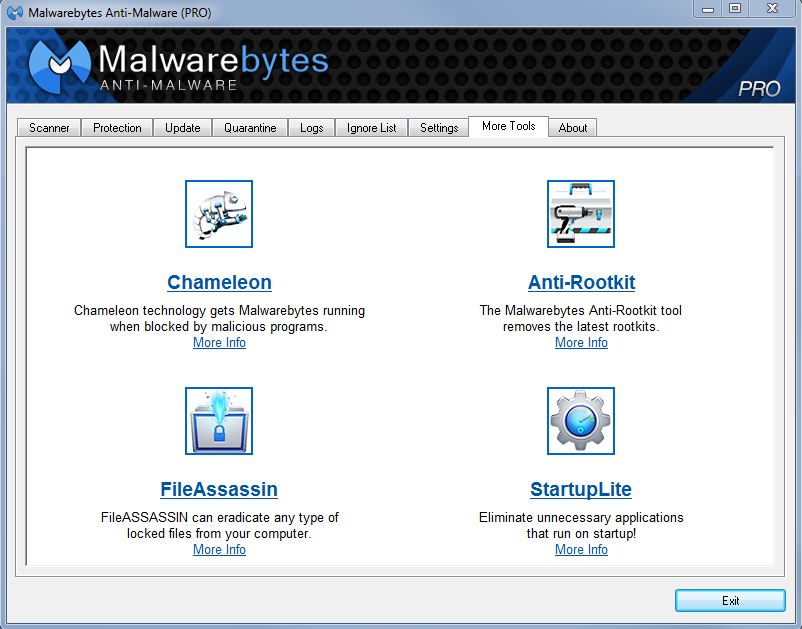This screenshot has width=802, height=629.
Task: Click More Info under Chameleon
Action: point(219,343)
